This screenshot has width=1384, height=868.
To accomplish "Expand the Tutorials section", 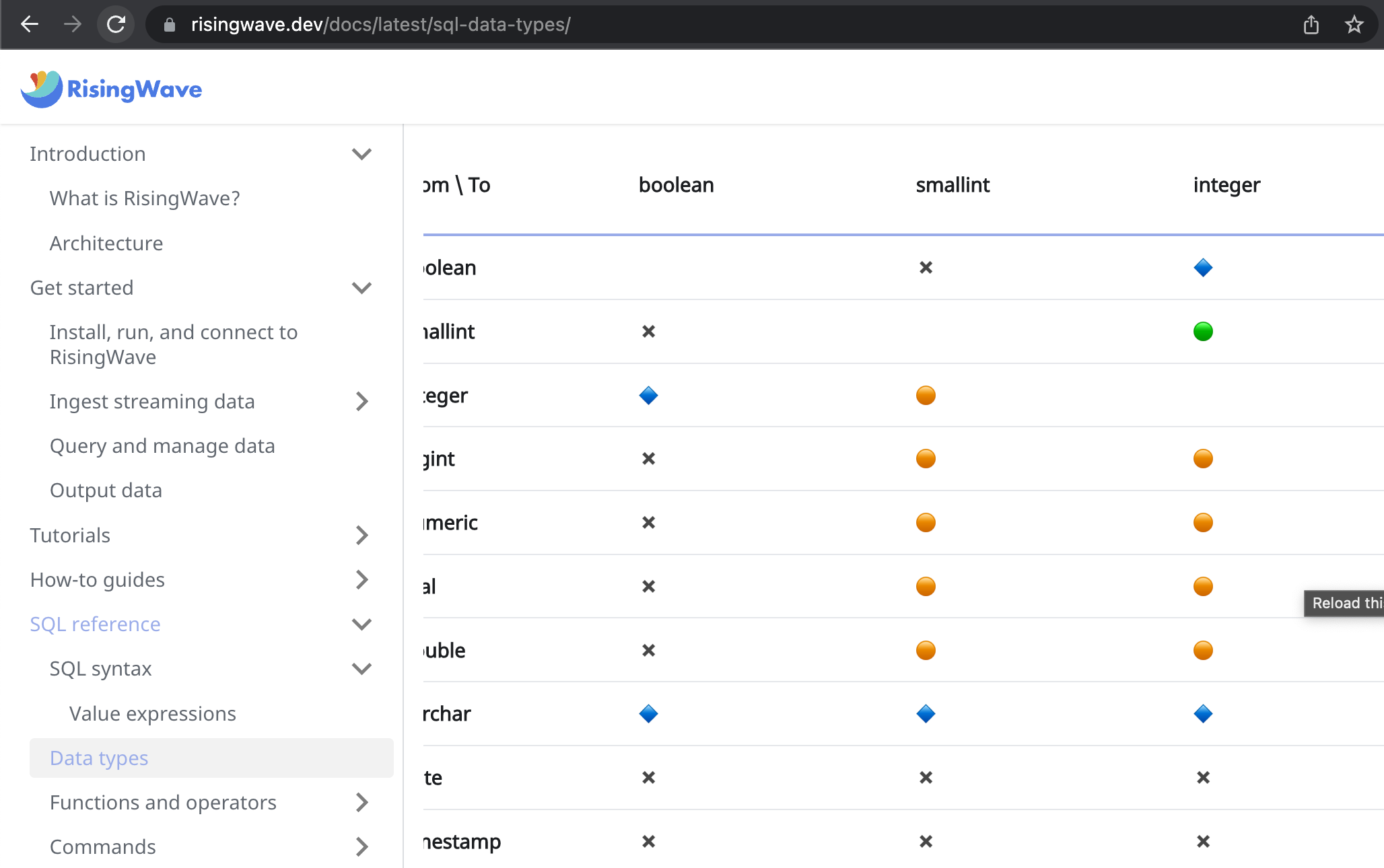I will pos(361,535).
